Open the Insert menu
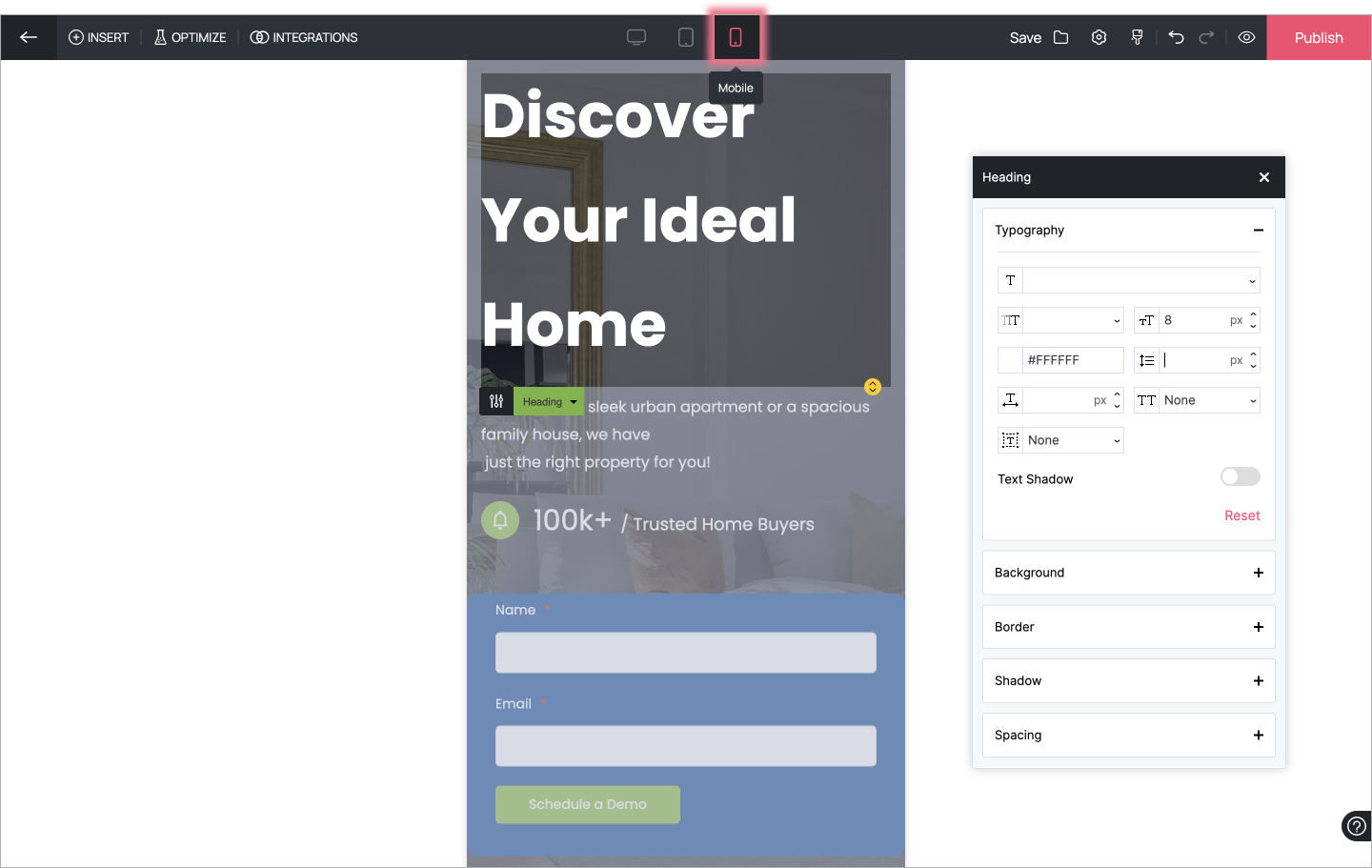Screen dimensions: 1372x868 [x=98, y=37]
